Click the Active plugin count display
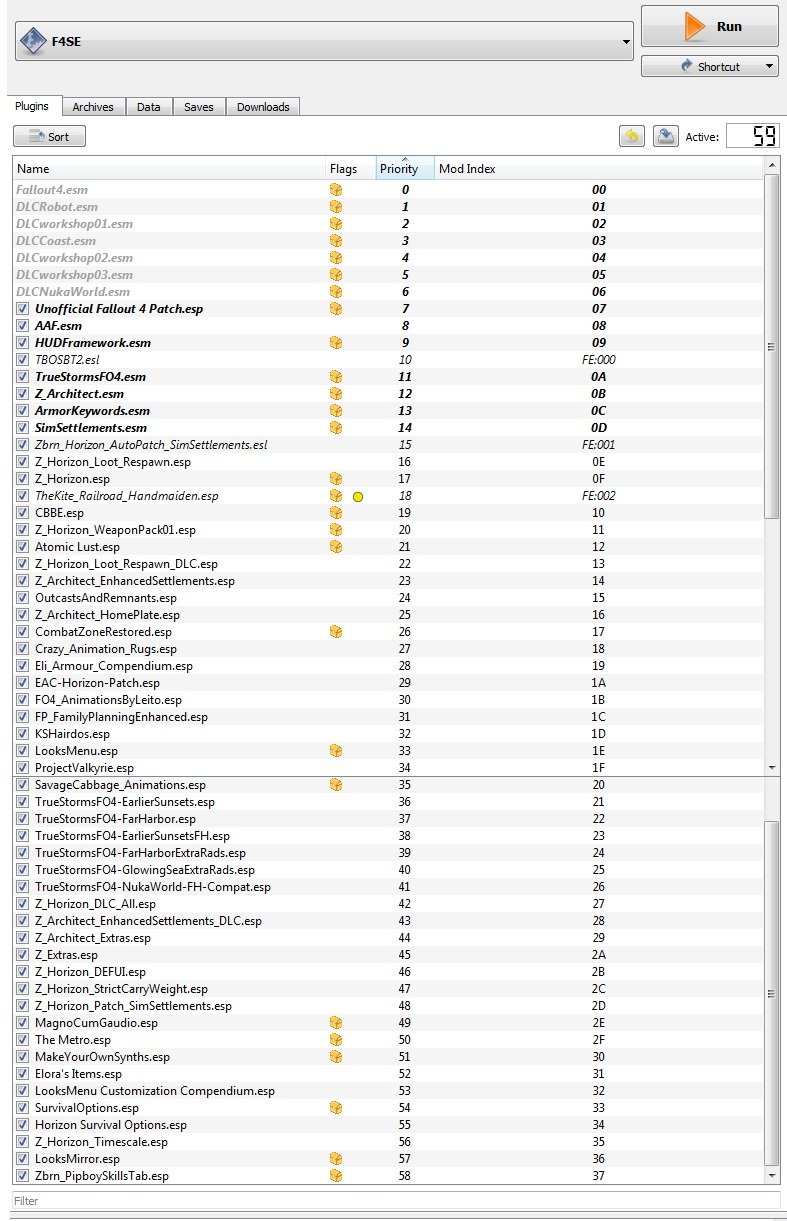Screen dimensions: 787x1221 752,136
